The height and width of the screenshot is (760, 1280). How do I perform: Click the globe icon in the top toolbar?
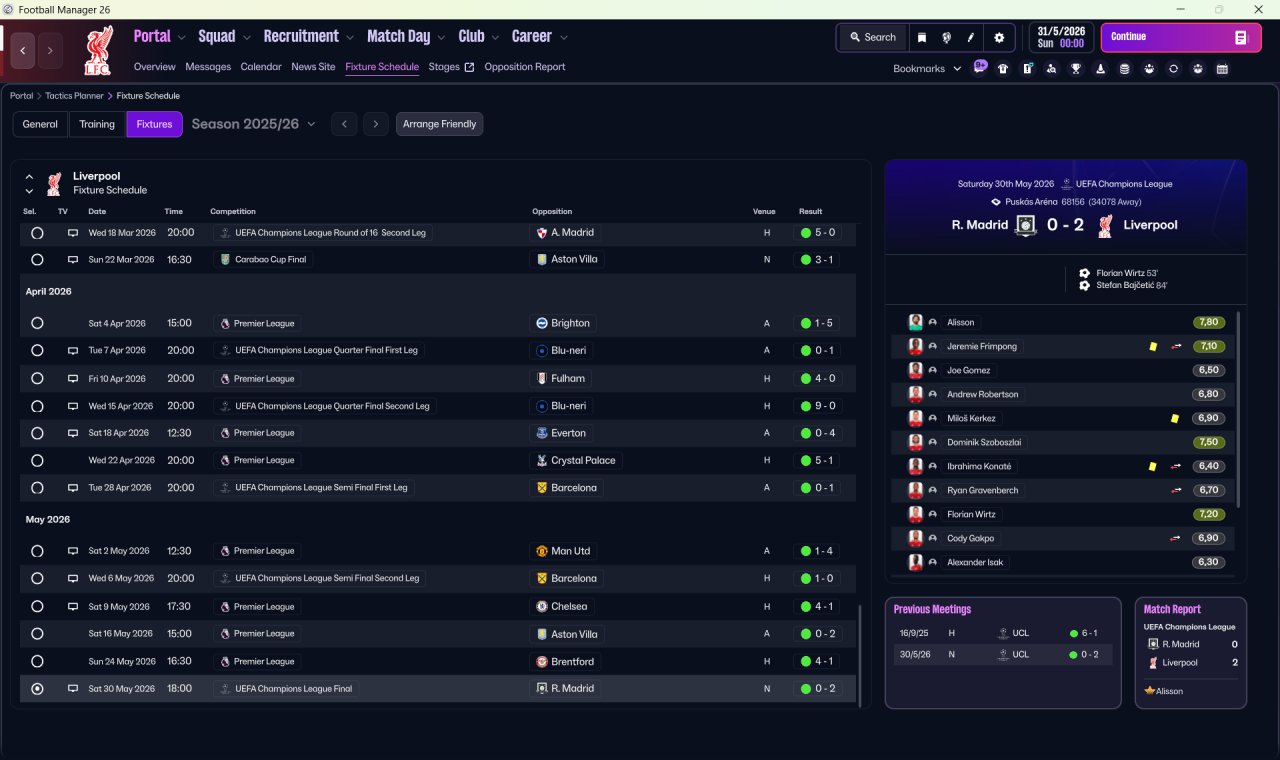pos(946,37)
